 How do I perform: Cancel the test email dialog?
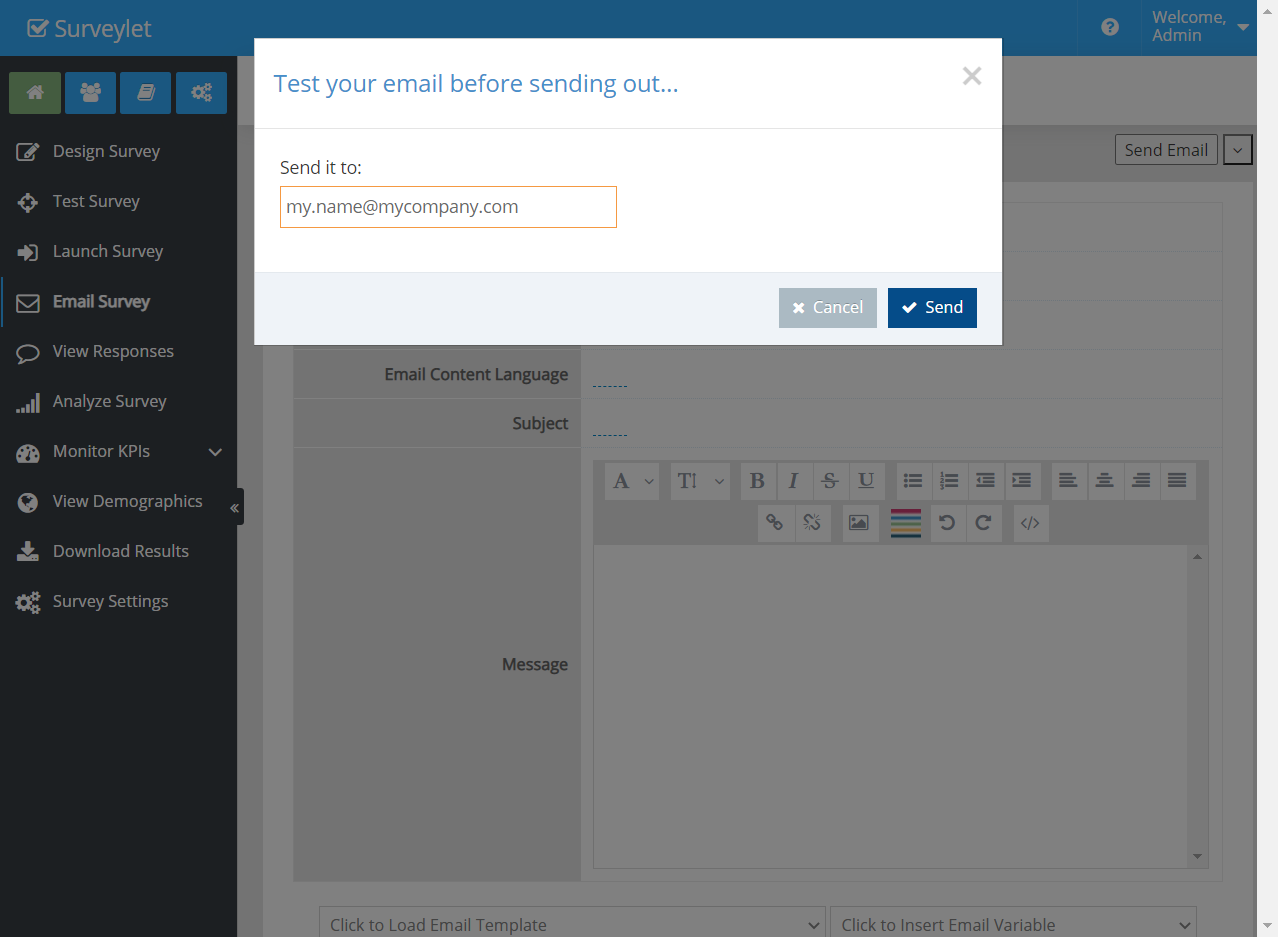(x=827, y=308)
